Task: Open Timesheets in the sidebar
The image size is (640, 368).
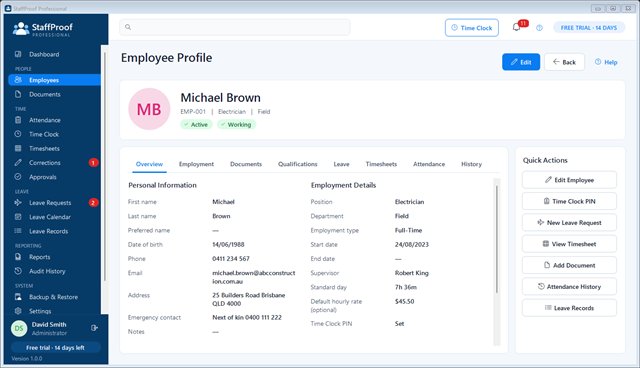Action: tap(54, 149)
